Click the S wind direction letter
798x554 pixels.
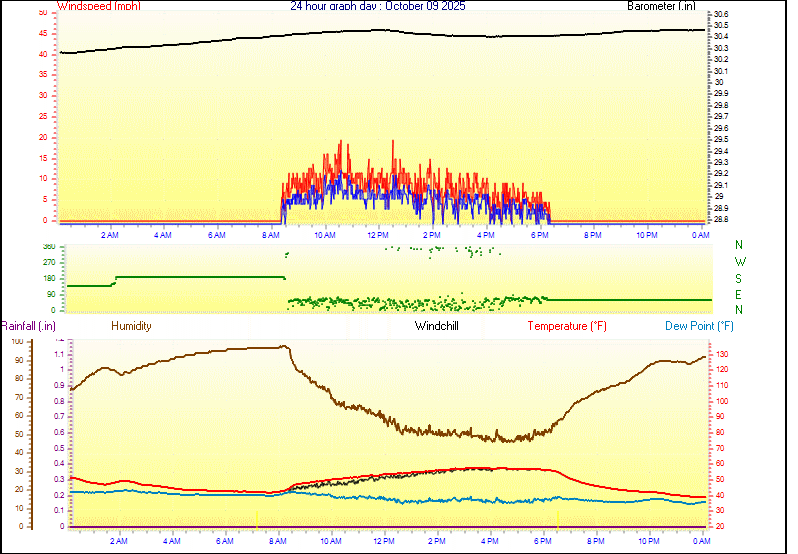(739, 278)
